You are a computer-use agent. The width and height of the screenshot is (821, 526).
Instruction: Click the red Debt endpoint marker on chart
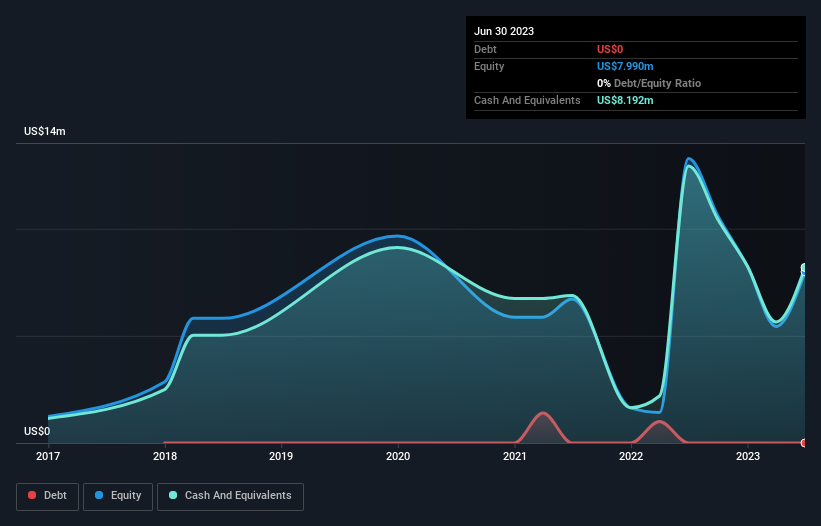[804, 443]
